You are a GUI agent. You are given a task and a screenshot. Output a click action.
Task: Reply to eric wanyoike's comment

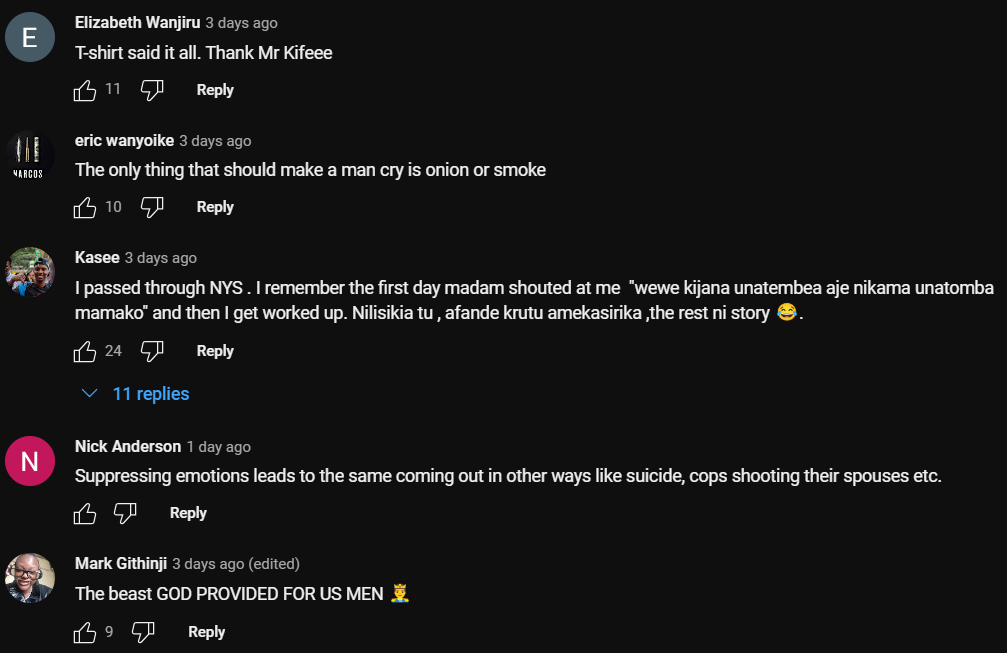click(x=215, y=207)
